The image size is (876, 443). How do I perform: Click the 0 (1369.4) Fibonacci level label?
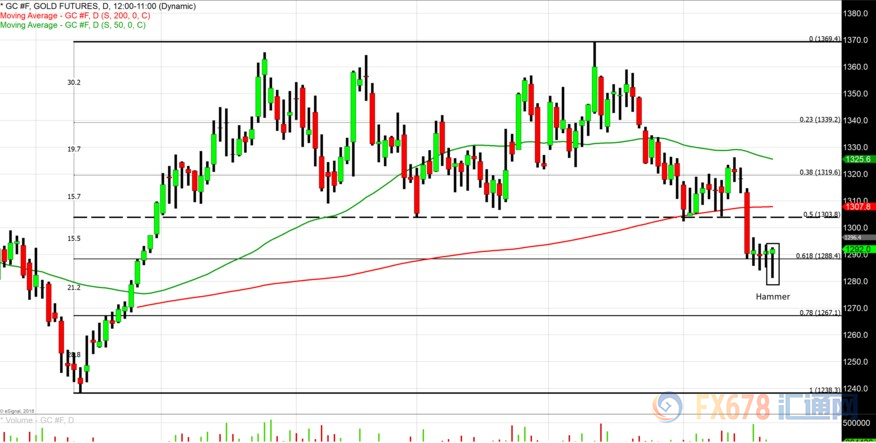pyautogui.click(x=823, y=40)
